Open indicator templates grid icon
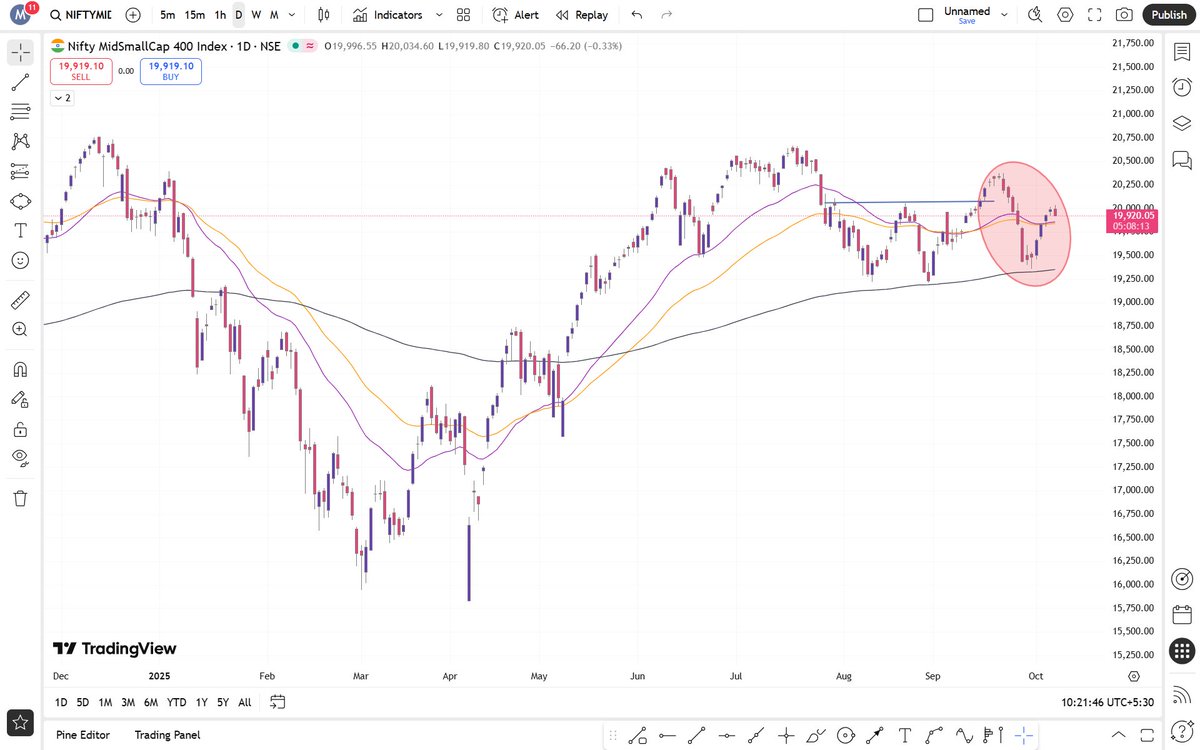 pos(464,15)
